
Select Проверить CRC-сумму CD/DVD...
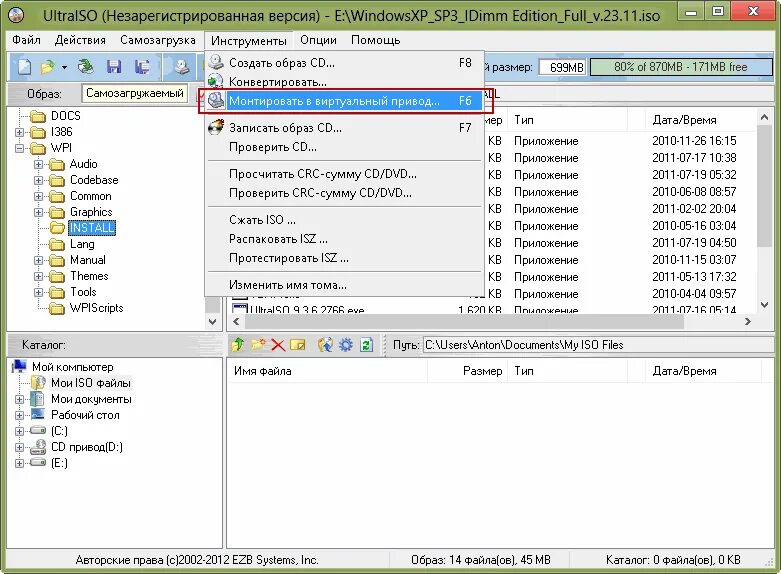344,193
